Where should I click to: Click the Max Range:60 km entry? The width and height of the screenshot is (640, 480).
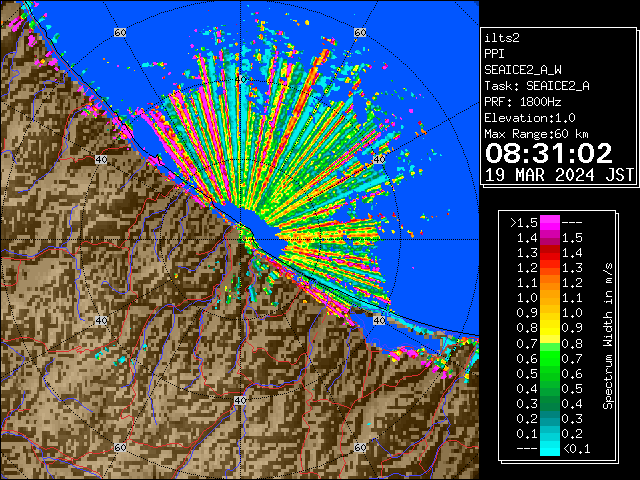point(536,134)
